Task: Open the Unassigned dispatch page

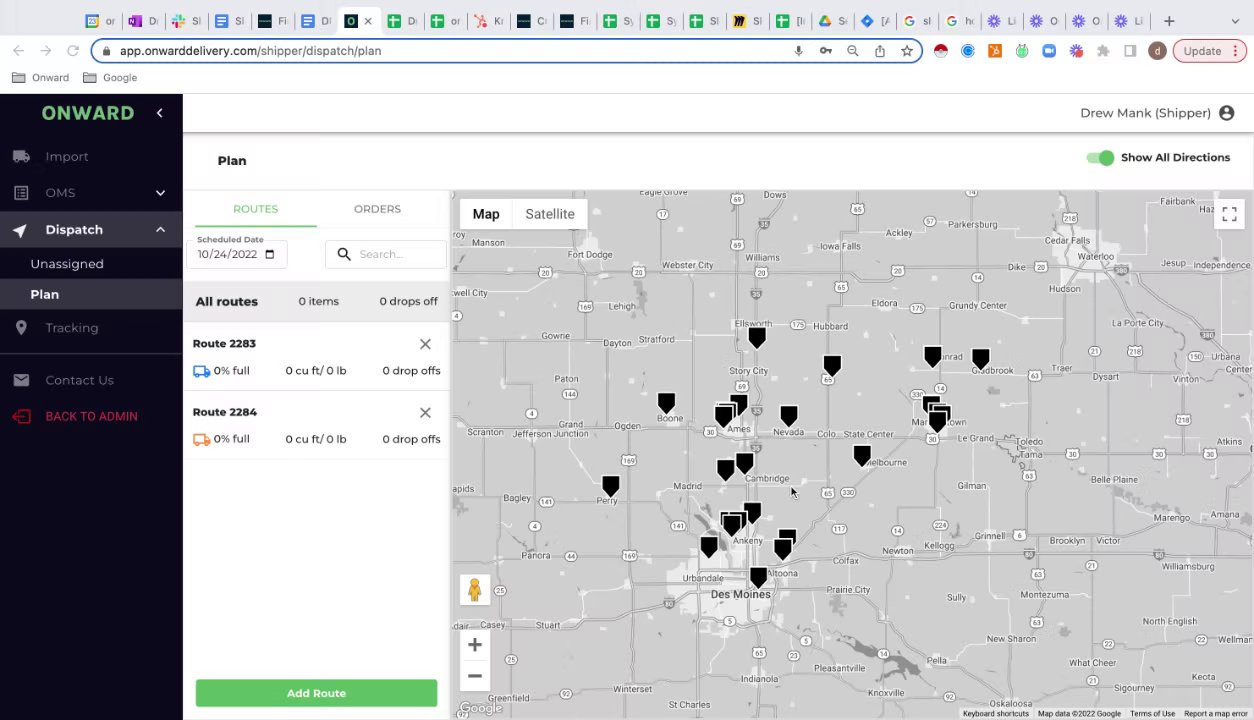Action: [67, 264]
